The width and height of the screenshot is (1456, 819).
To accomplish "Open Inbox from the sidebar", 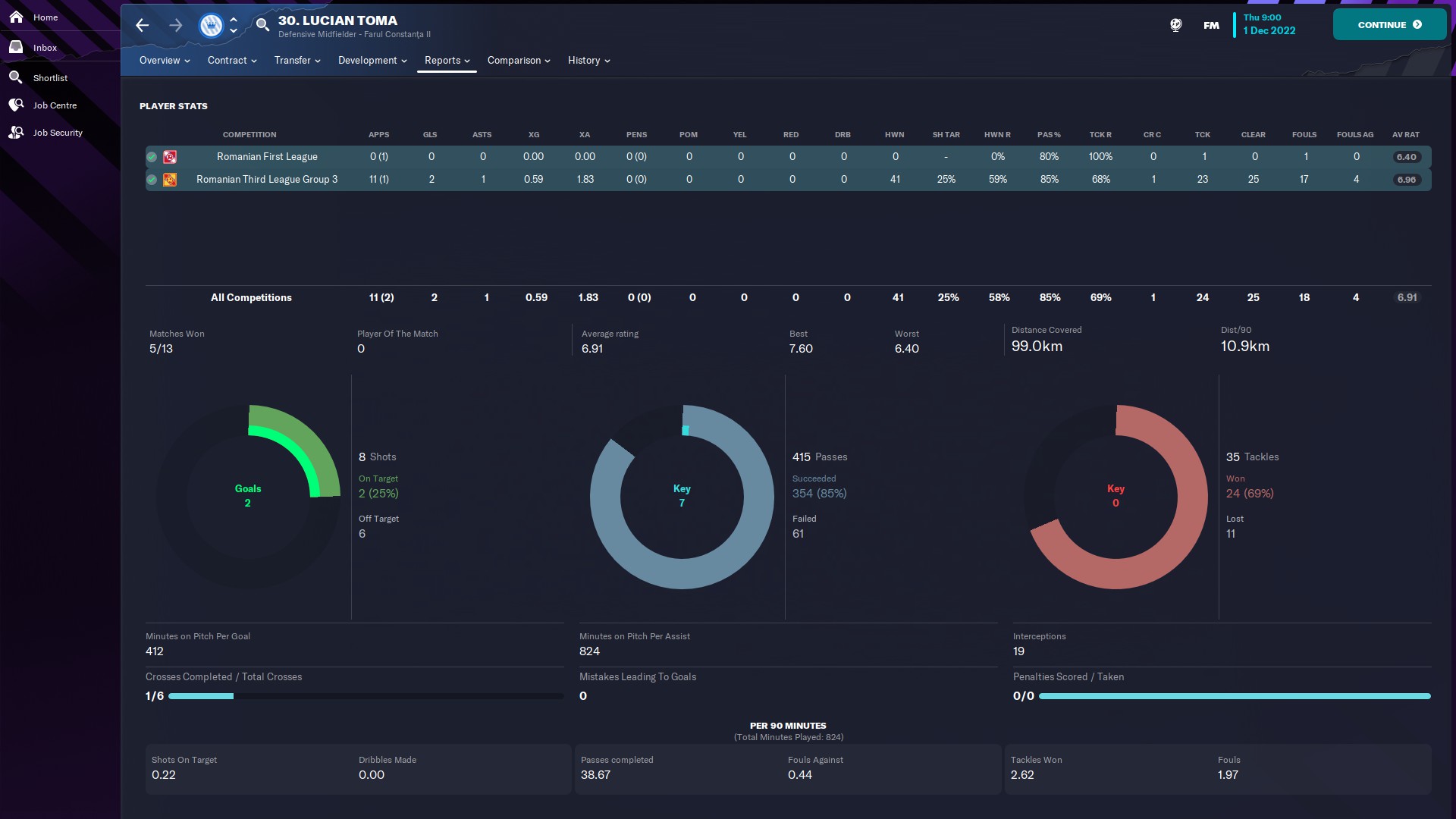I will click(x=45, y=48).
